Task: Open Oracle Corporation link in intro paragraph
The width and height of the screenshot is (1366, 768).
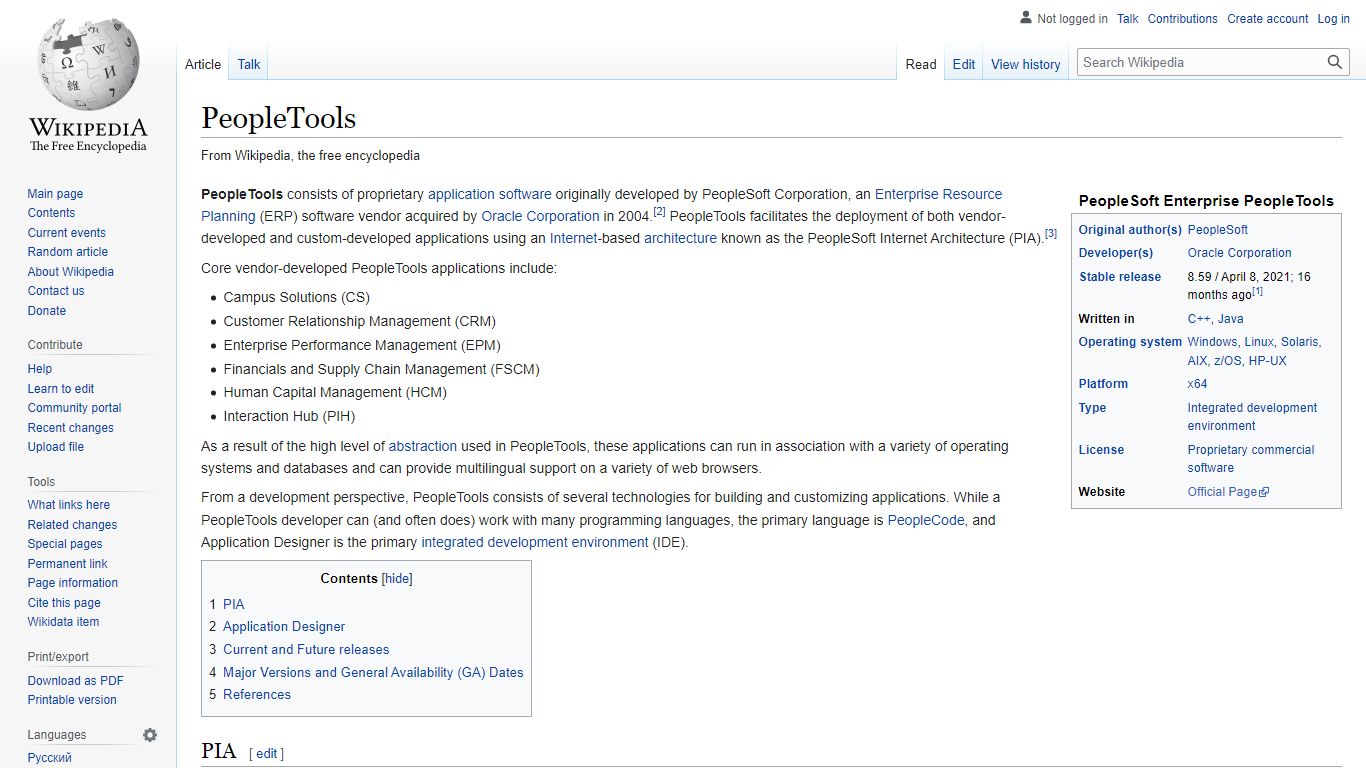Action: 540,216
